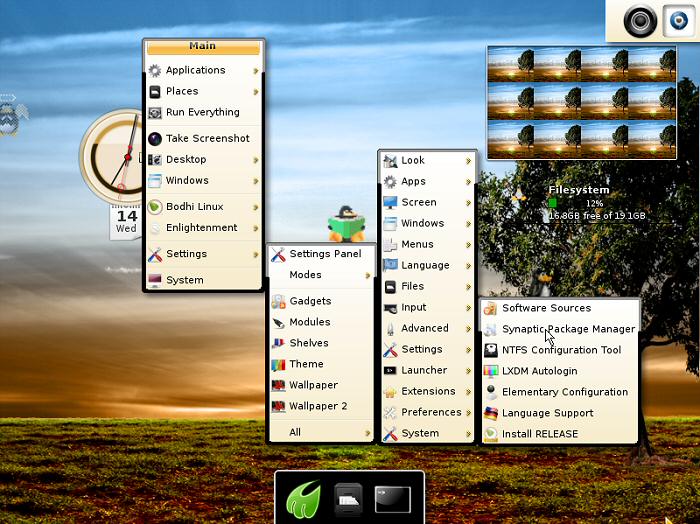Open Elementary Configuration entry
The height and width of the screenshot is (524, 700).
(560, 392)
